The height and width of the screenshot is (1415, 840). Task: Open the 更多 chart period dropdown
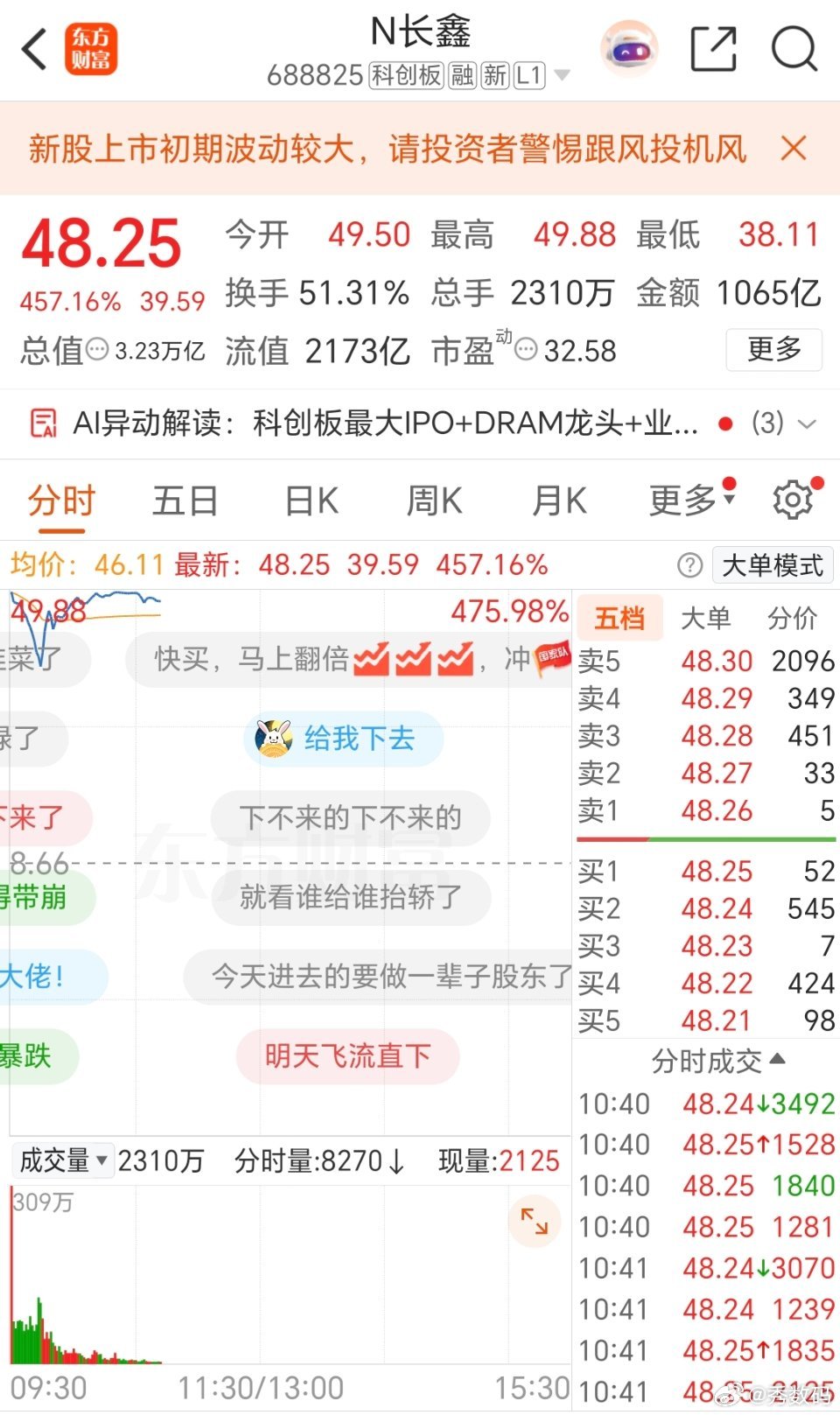click(692, 499)
